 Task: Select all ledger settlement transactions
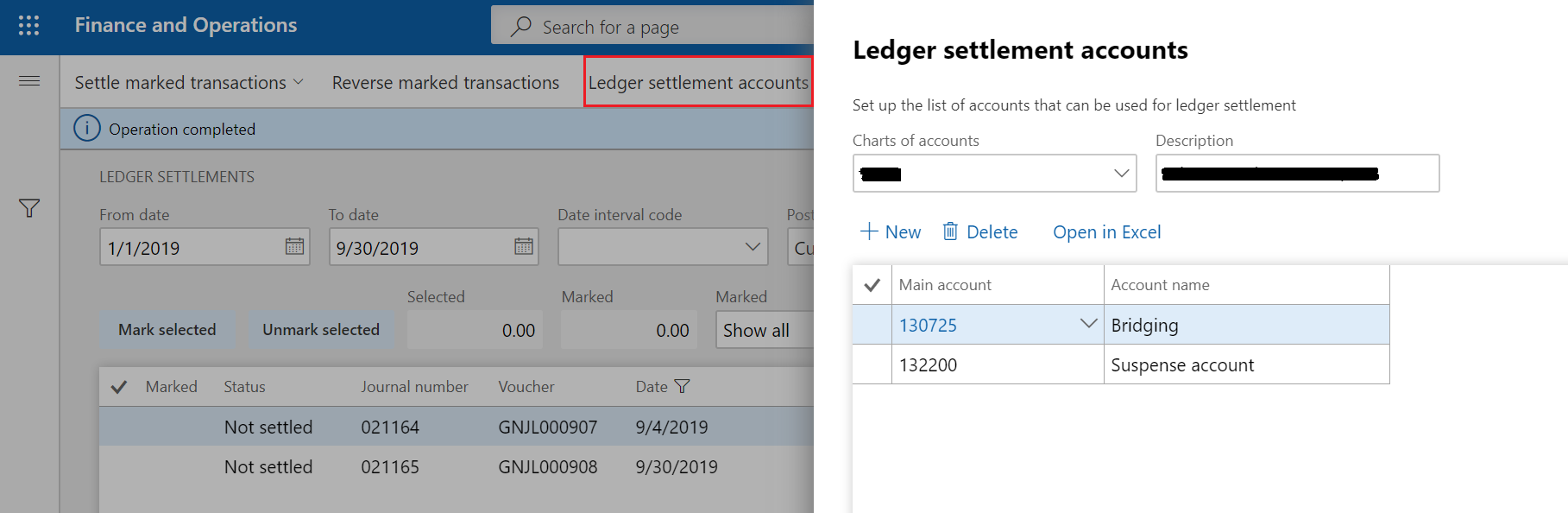coord(118,386)
